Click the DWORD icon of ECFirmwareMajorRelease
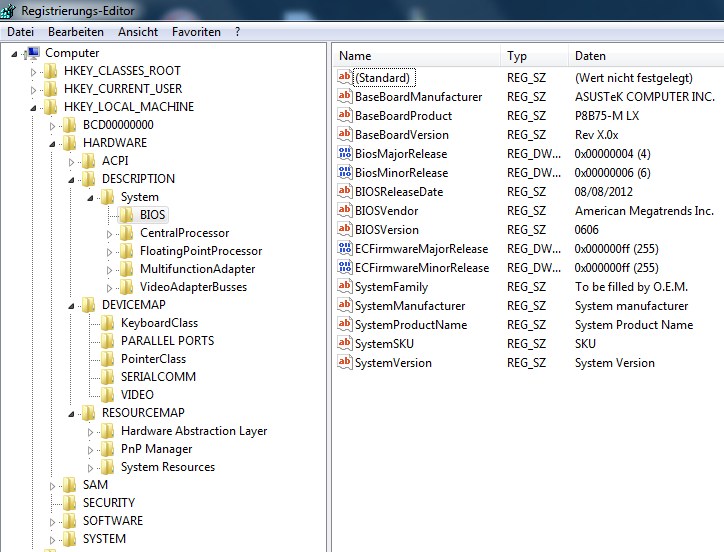The height and width of the screenshot is (552, 724). (x=344, y=248)
